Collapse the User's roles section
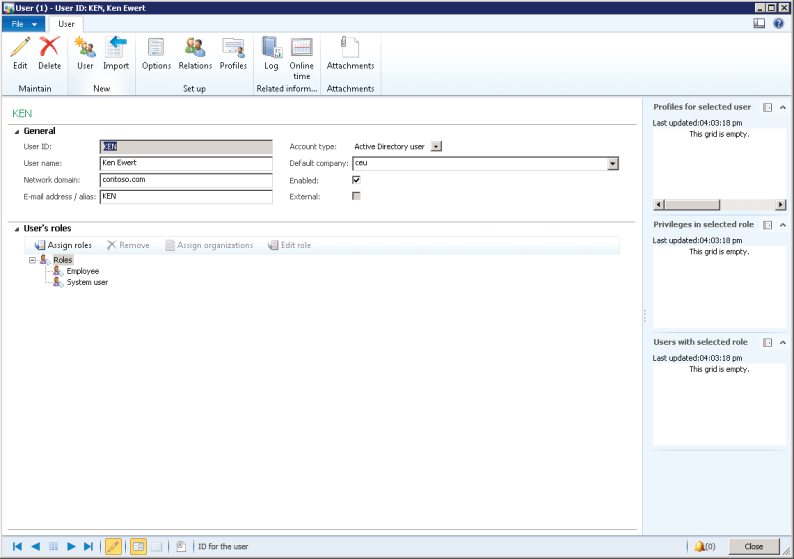This screenshot has width=794, height=559. [17, 229]
